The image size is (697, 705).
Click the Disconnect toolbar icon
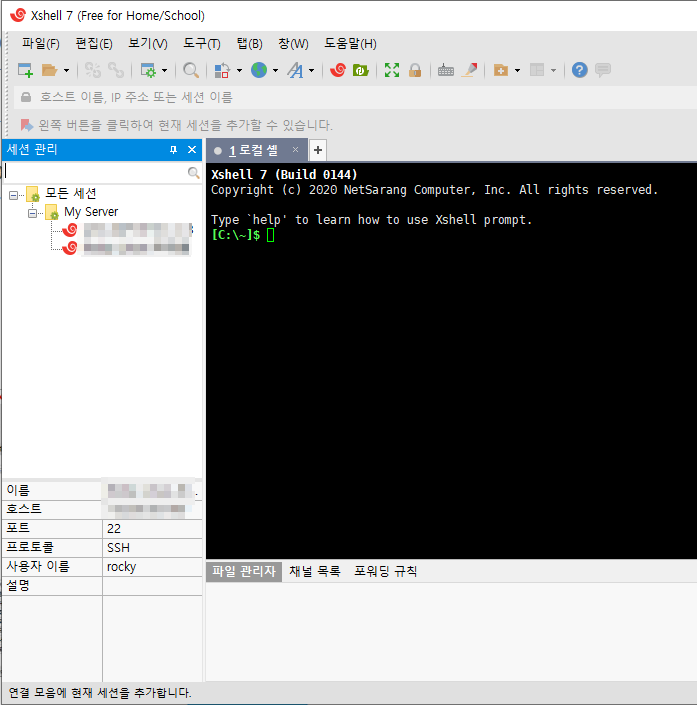93,70
